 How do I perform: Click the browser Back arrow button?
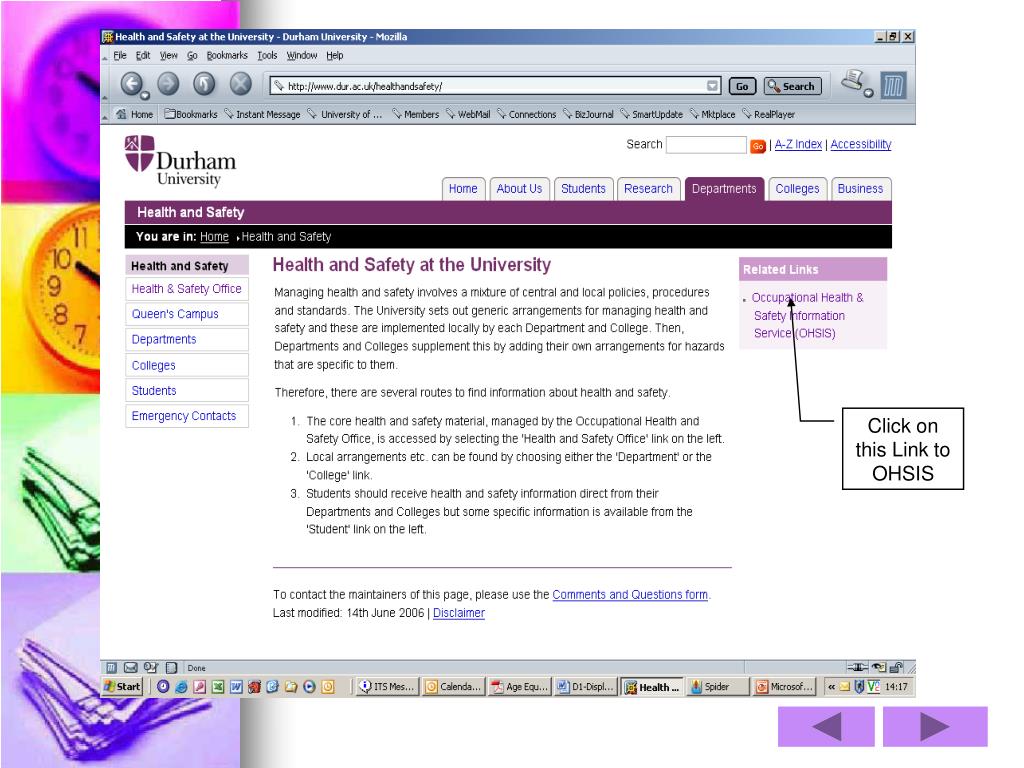point(133,84)
